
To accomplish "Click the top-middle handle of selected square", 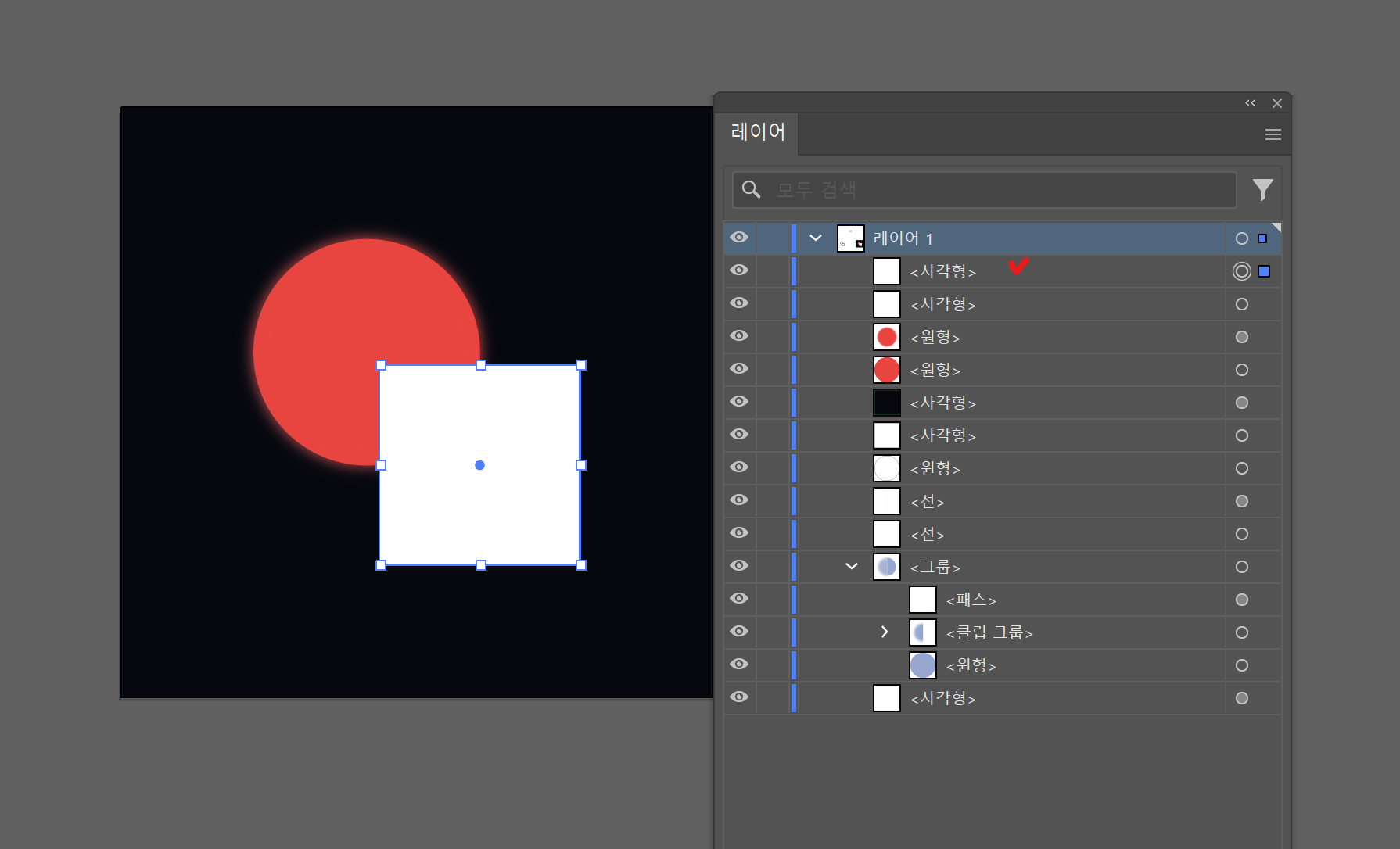I will pos(481,365).
